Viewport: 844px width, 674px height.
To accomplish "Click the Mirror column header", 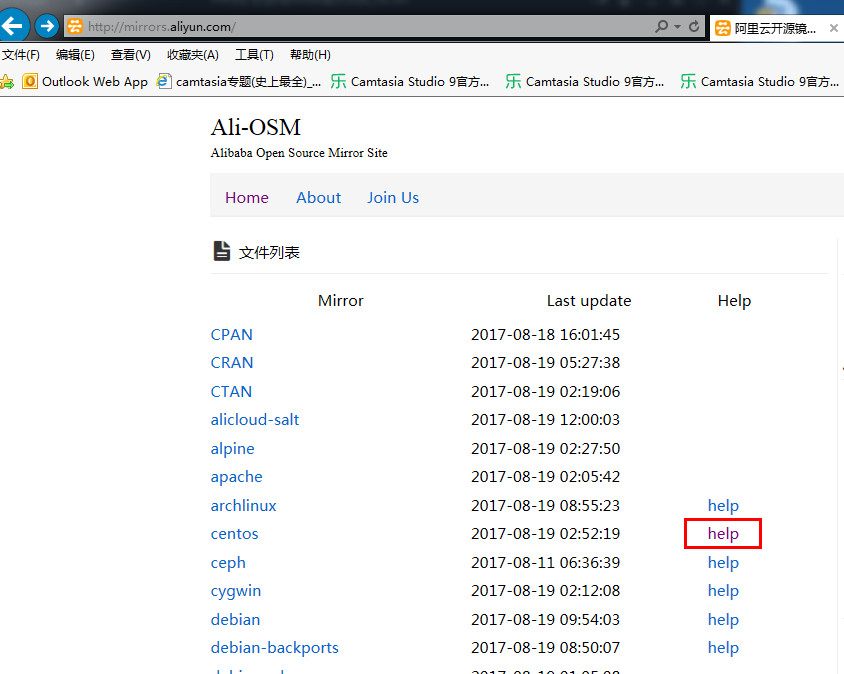I will click(x=341, y=300).
